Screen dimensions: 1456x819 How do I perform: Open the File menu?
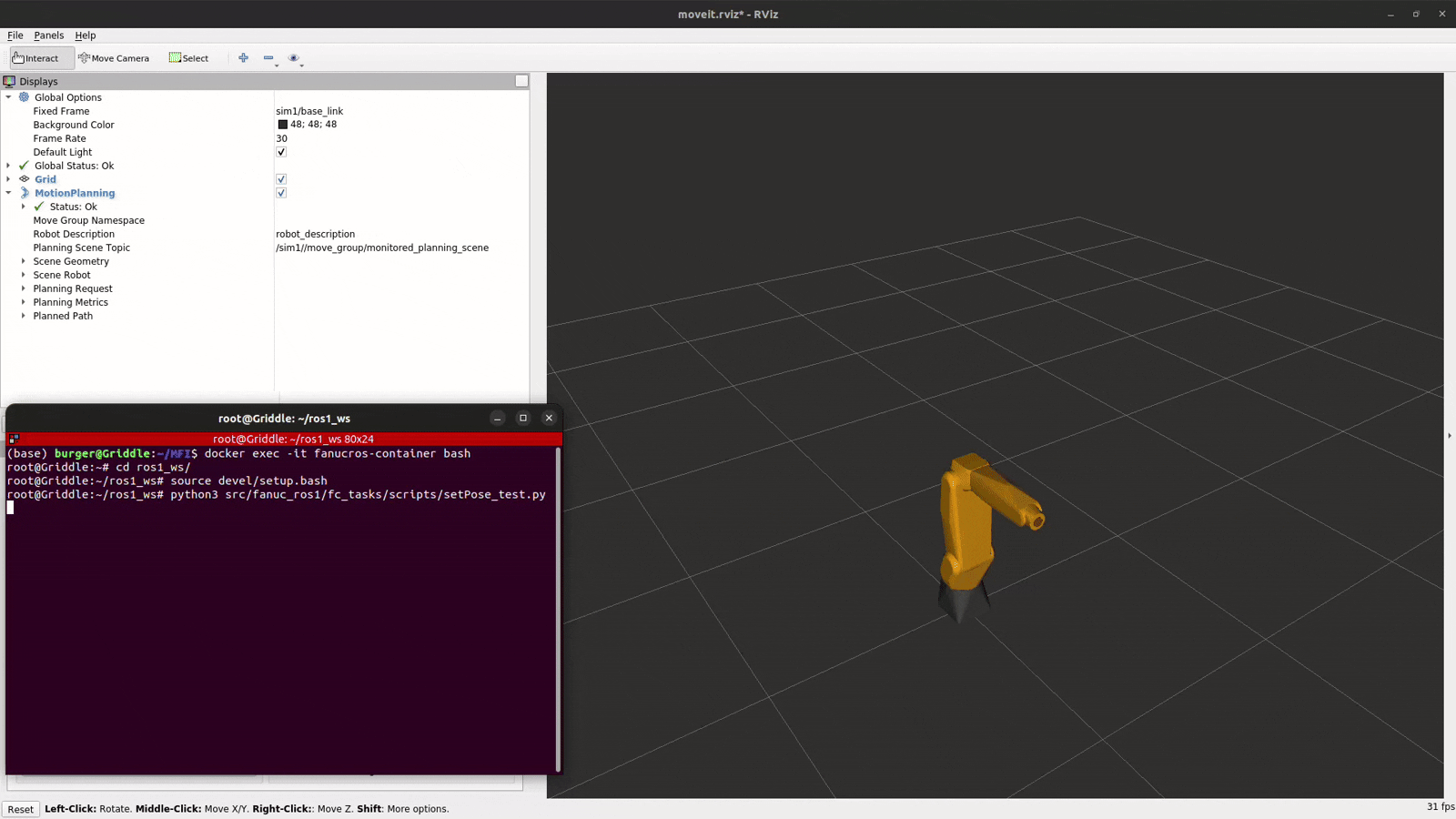coord(15,35)
